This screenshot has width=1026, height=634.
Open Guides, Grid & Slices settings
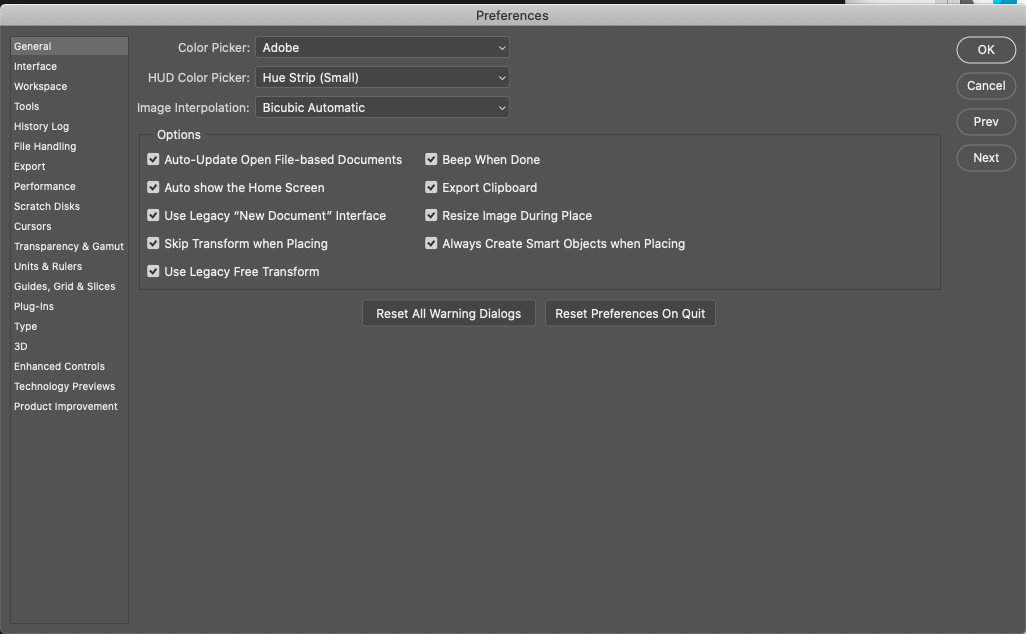(65, 286)
